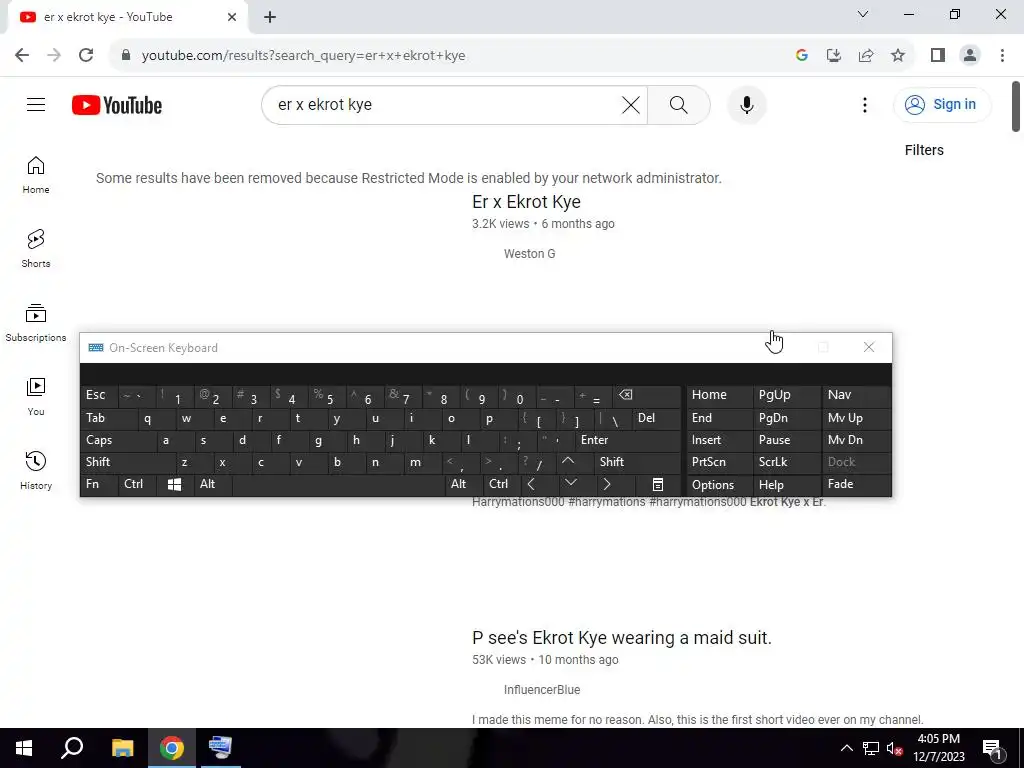Open the Filters panel

pyautogui.click(x=923, y=150)
